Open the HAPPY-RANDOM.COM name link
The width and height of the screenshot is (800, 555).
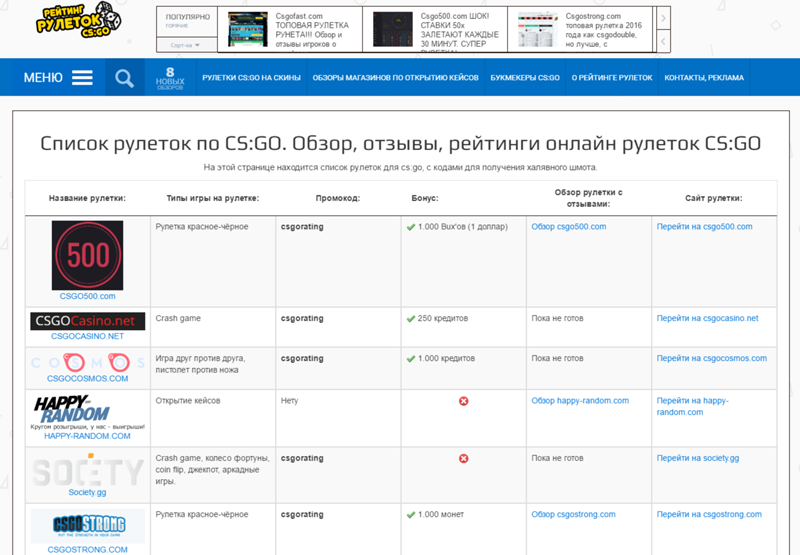[x=87, y=436]
